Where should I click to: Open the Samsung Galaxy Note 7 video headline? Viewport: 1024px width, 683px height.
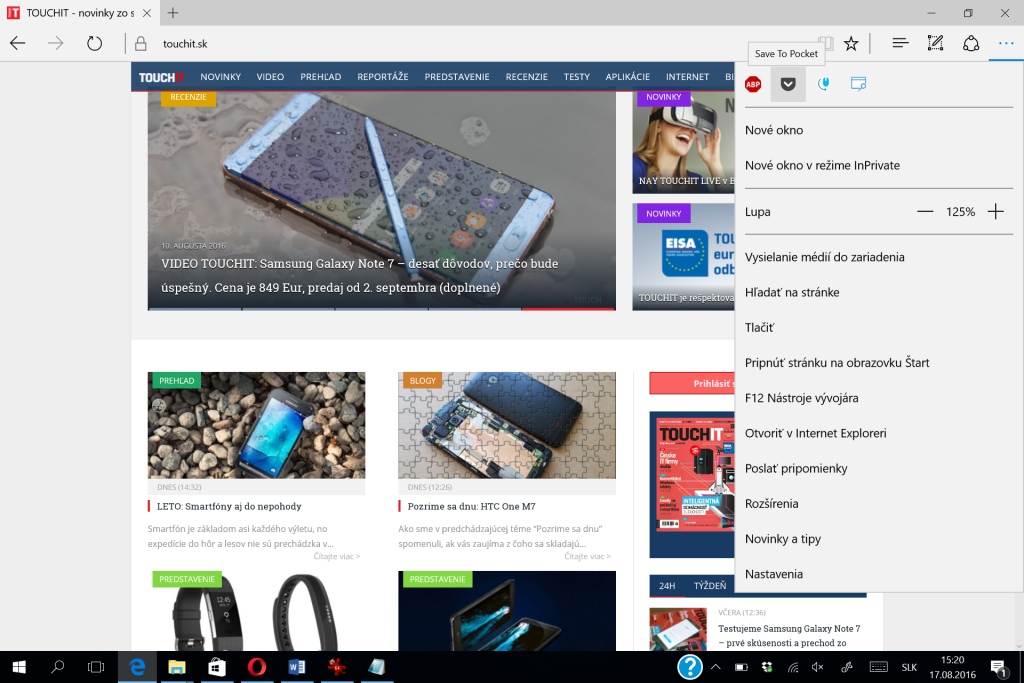[x=360, y=276]
